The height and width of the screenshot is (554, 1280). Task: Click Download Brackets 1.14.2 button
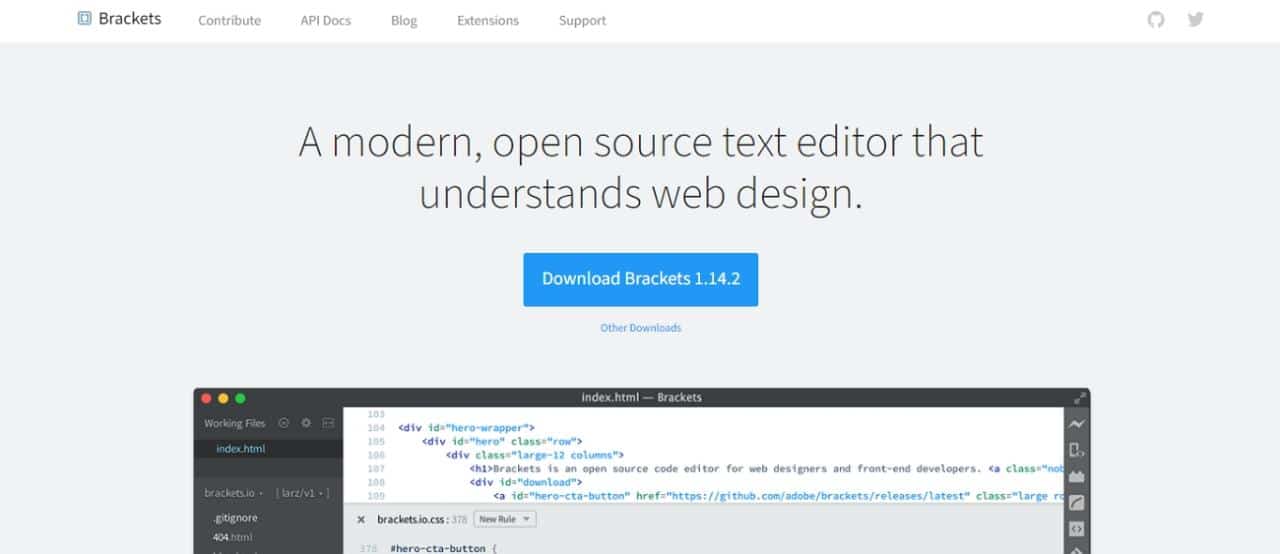click(641, 279)
